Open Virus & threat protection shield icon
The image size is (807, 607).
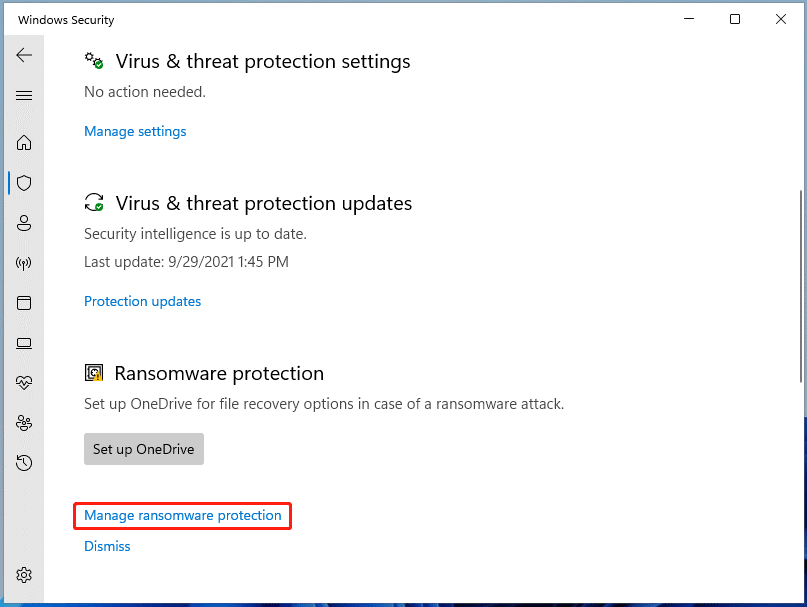[24, 183]
